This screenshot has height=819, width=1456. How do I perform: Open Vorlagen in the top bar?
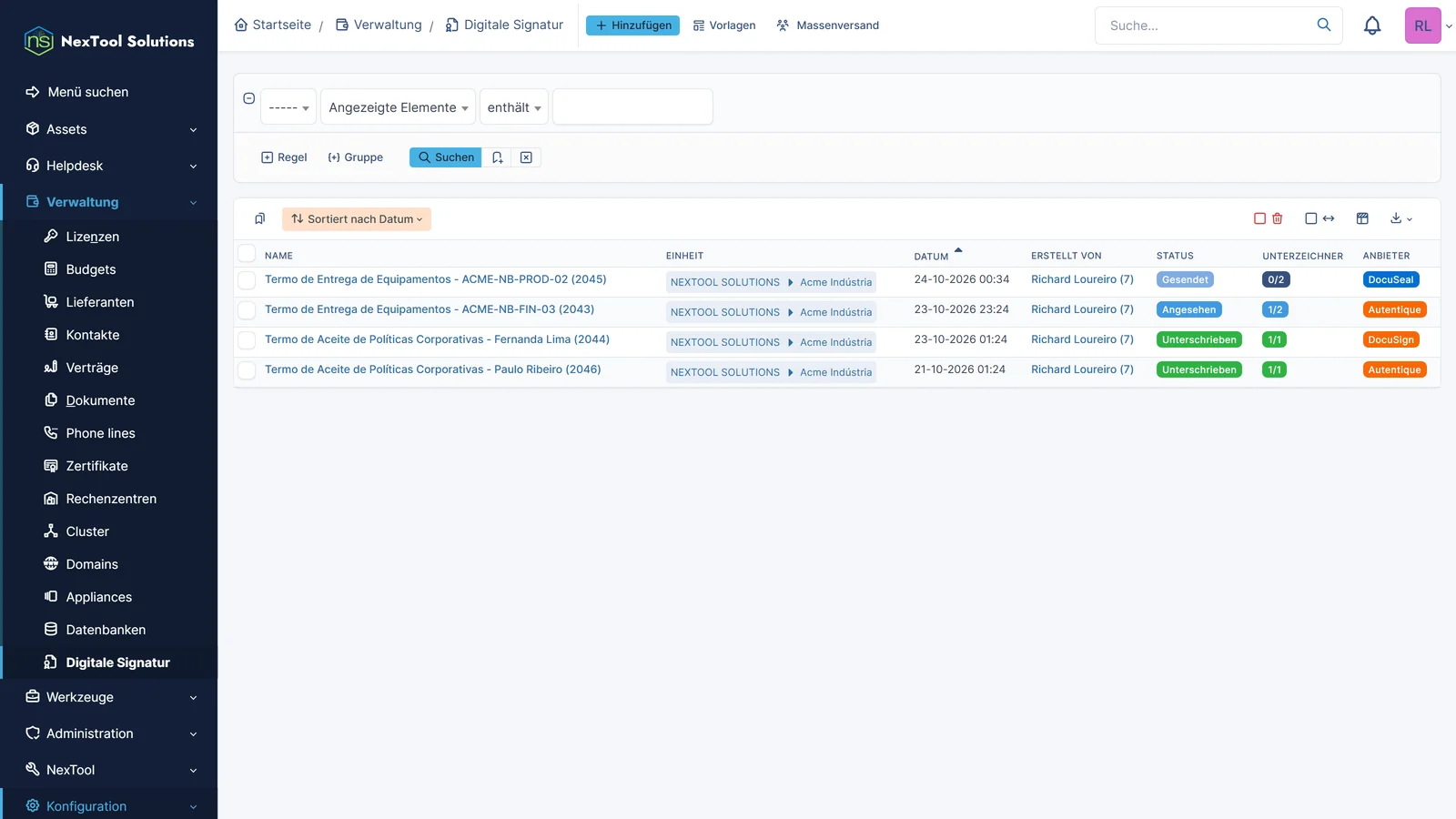[x=724, y=25]
